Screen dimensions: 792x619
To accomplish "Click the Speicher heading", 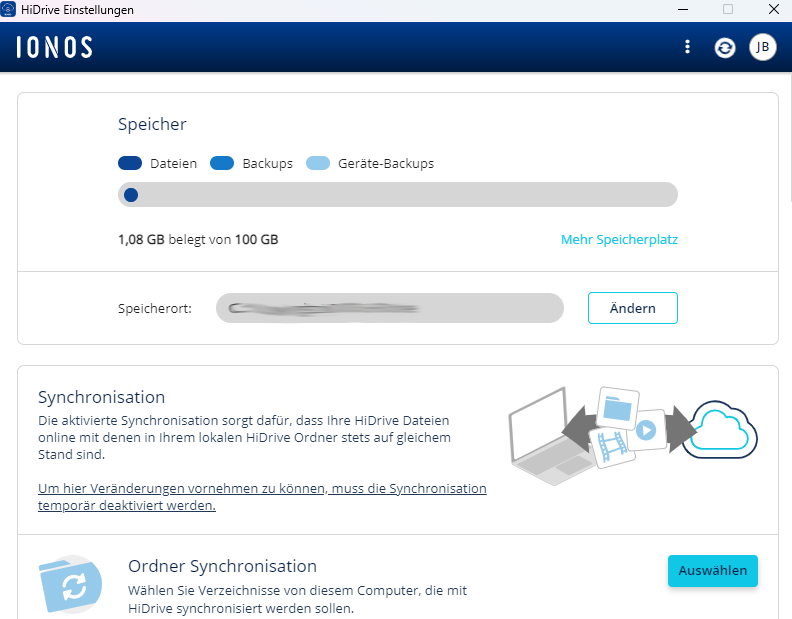I will [x=152, y=124].
